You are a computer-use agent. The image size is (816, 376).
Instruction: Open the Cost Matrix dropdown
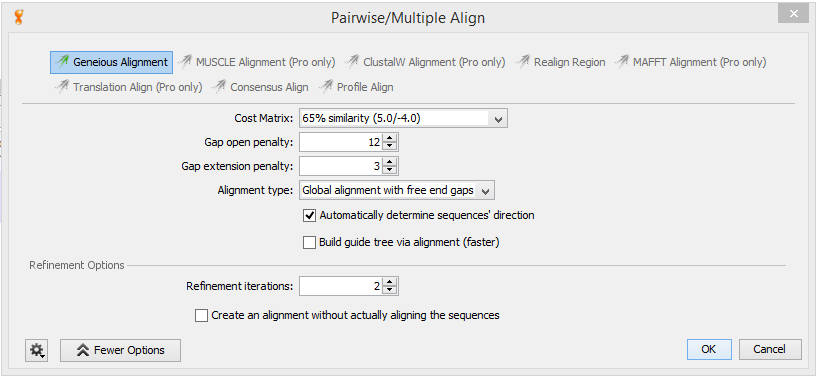(403, 119)
